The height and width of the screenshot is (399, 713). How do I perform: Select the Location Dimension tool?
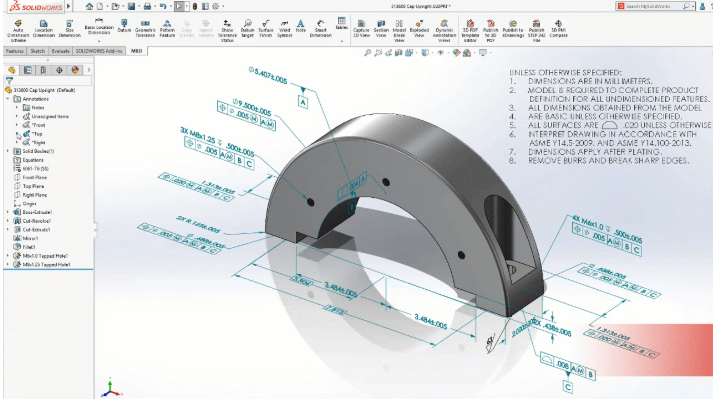pyautogui.click(x=44, y=29)
